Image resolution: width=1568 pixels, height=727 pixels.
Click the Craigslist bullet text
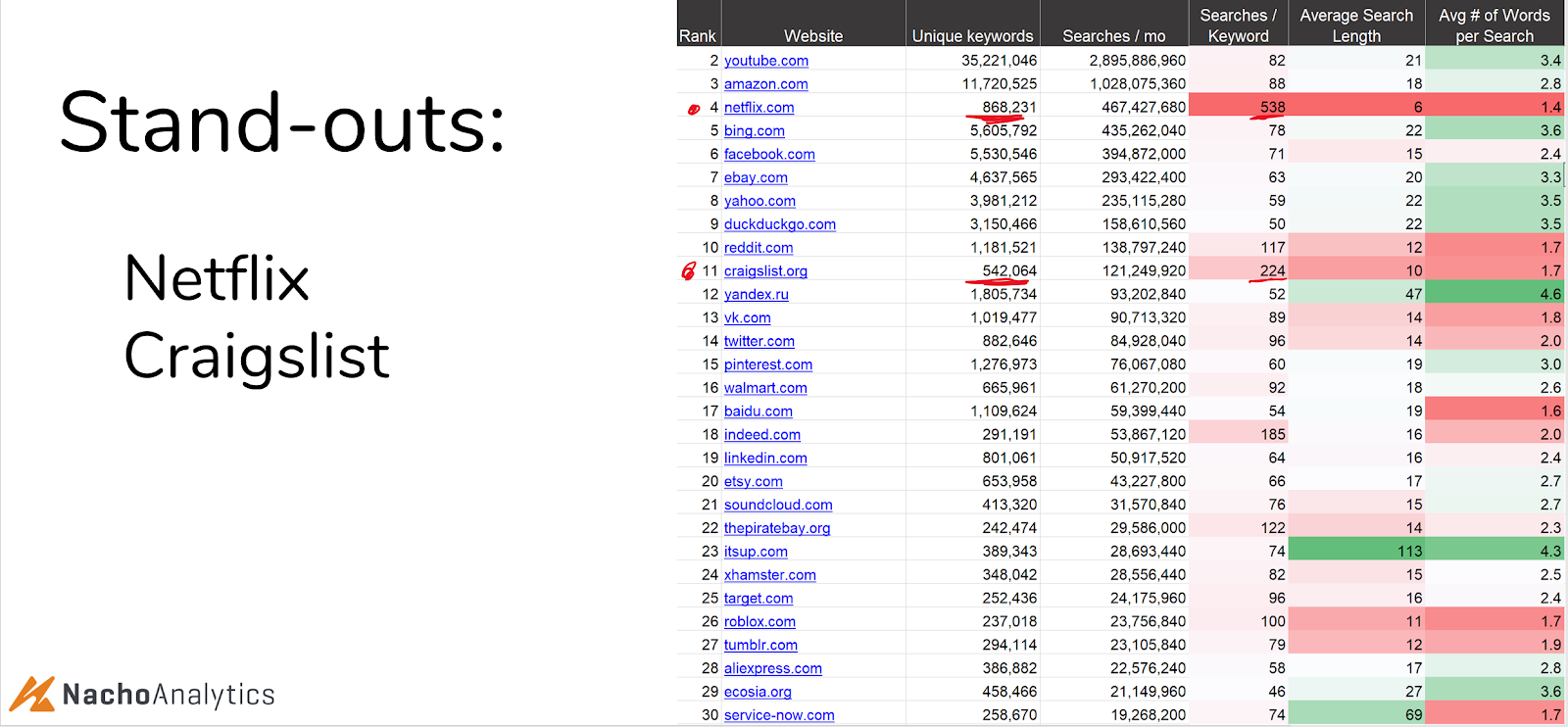(x=257, y=357)
